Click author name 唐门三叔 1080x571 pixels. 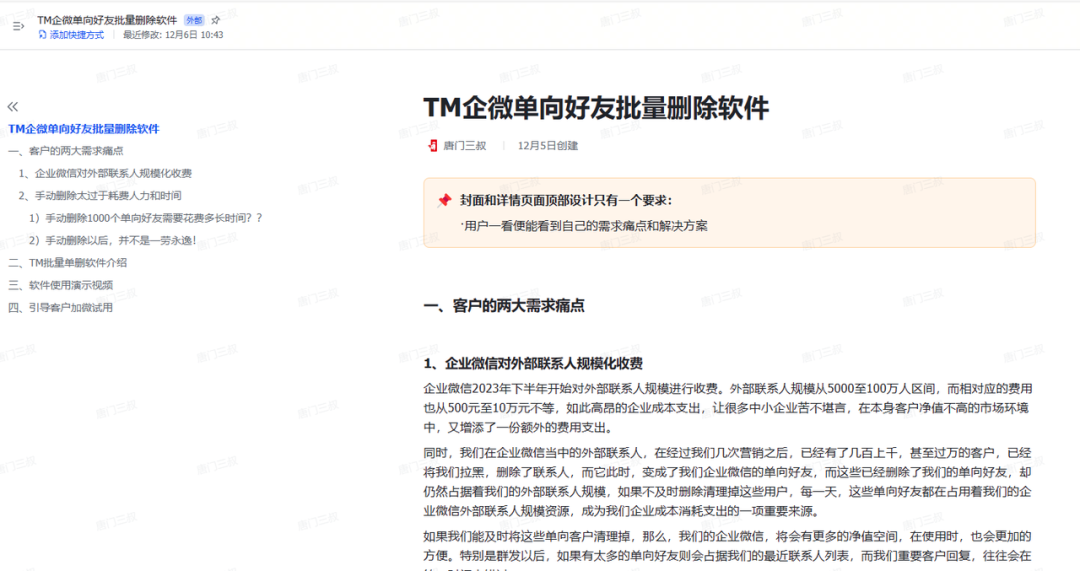[x=465, y=146]
